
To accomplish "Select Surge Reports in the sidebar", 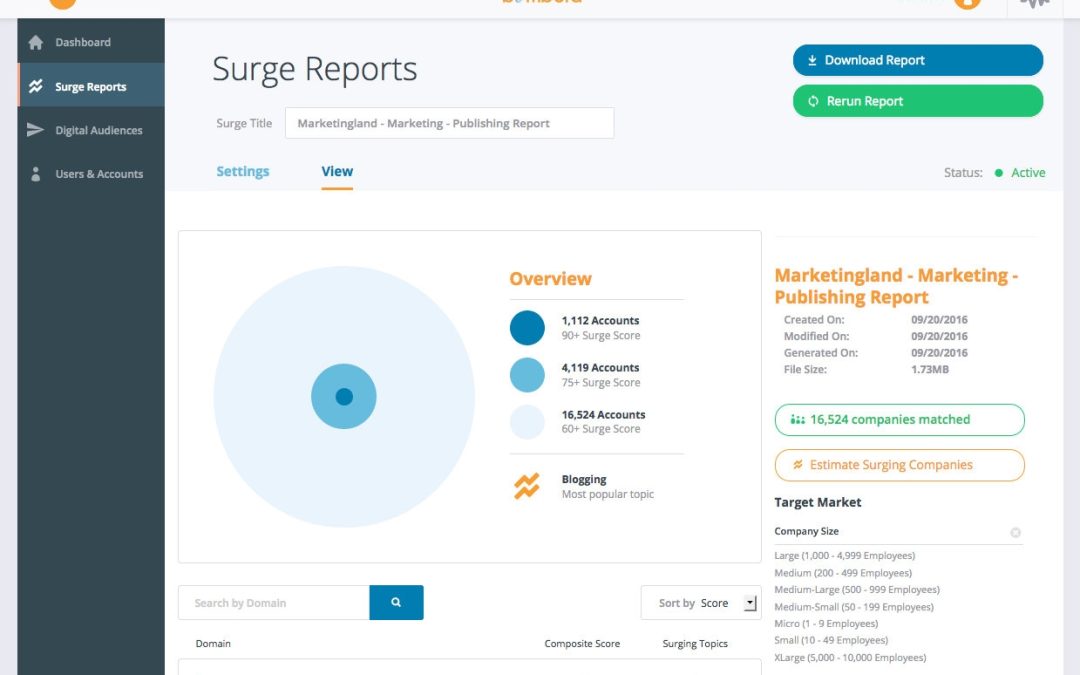I will 91,86.
